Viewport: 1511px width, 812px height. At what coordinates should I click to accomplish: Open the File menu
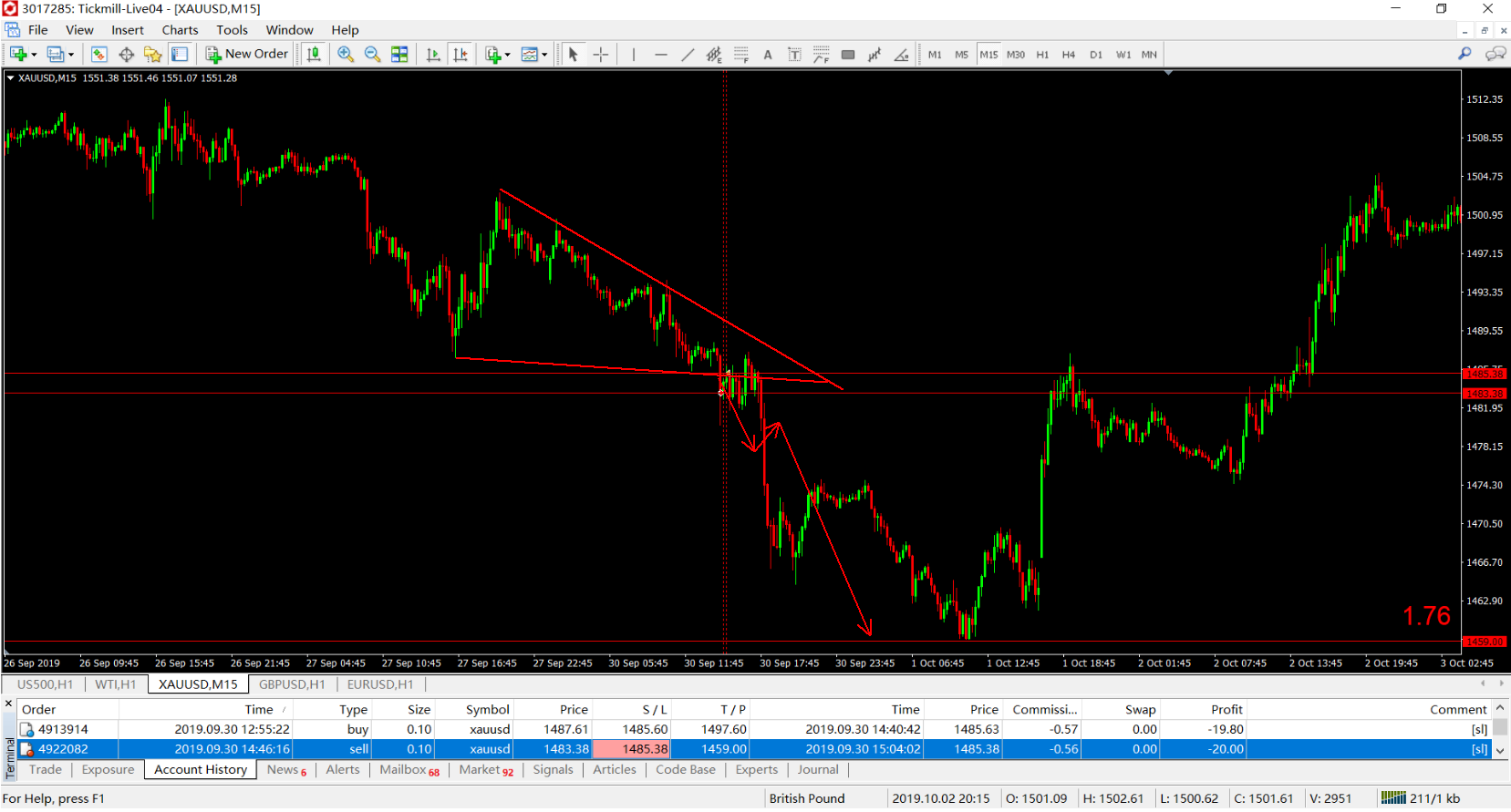pos(38,30)
